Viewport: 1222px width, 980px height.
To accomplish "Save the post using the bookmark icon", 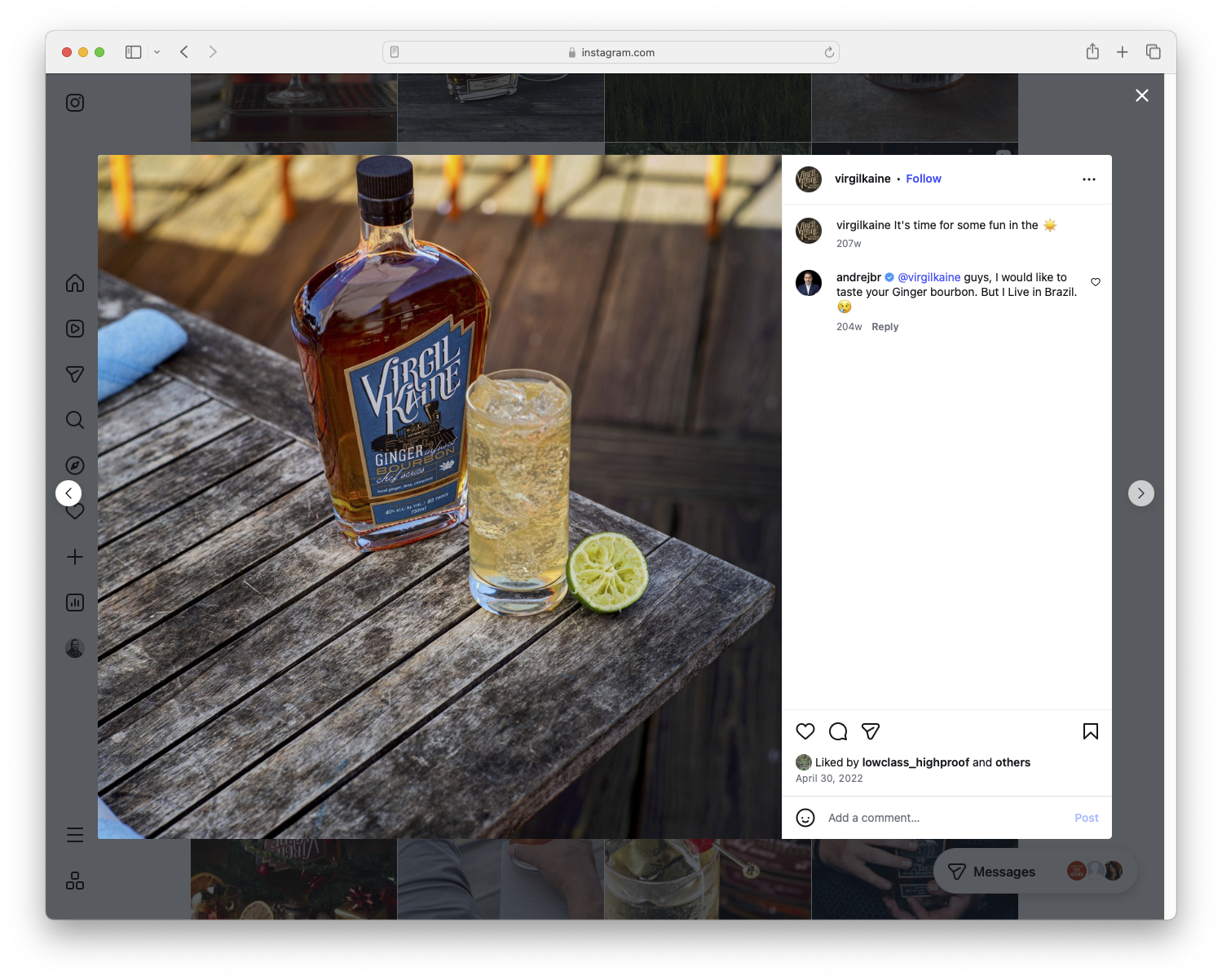I will click(1091, 731).
